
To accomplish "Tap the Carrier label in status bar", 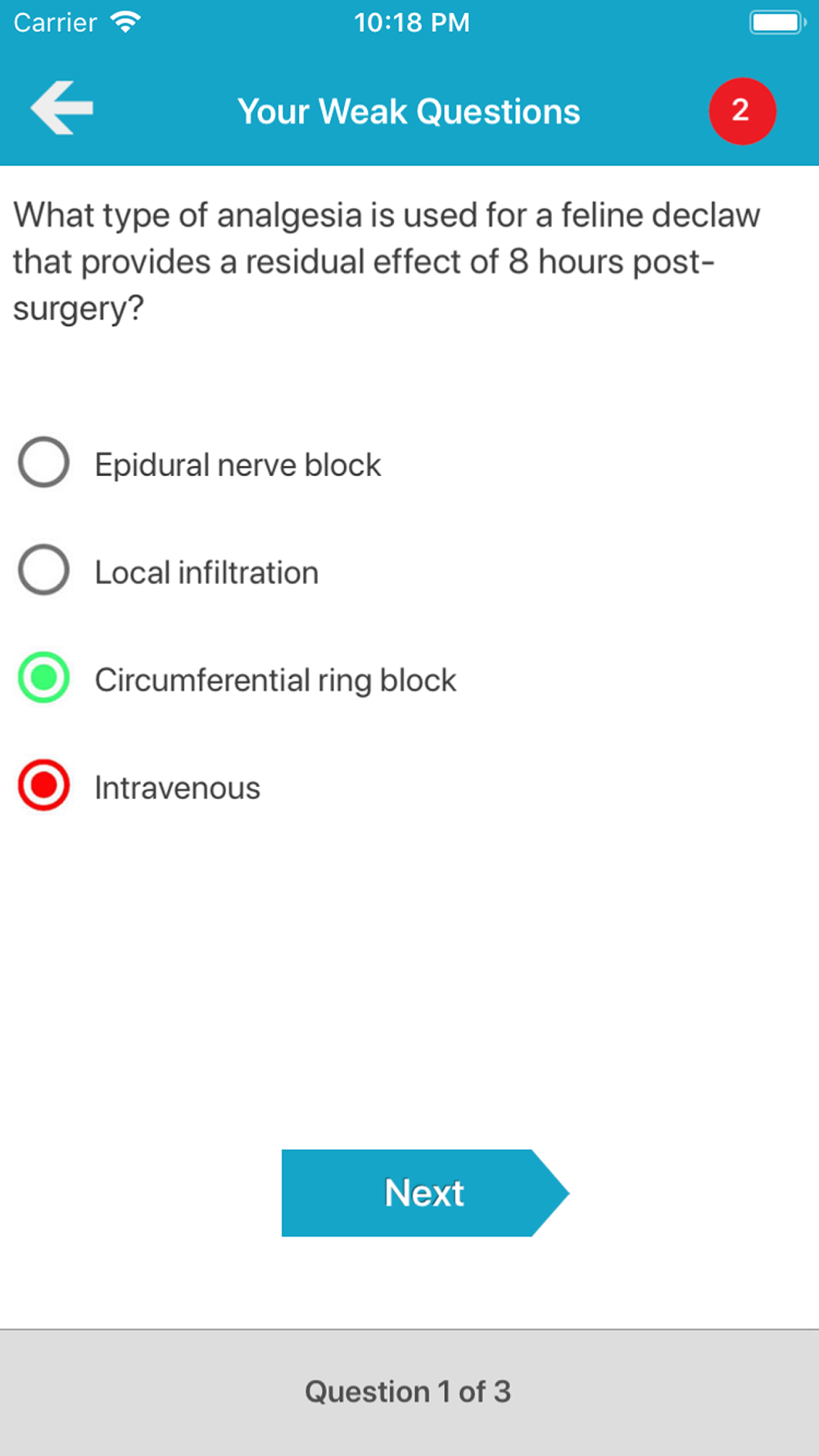I will [x=55, y=22].
